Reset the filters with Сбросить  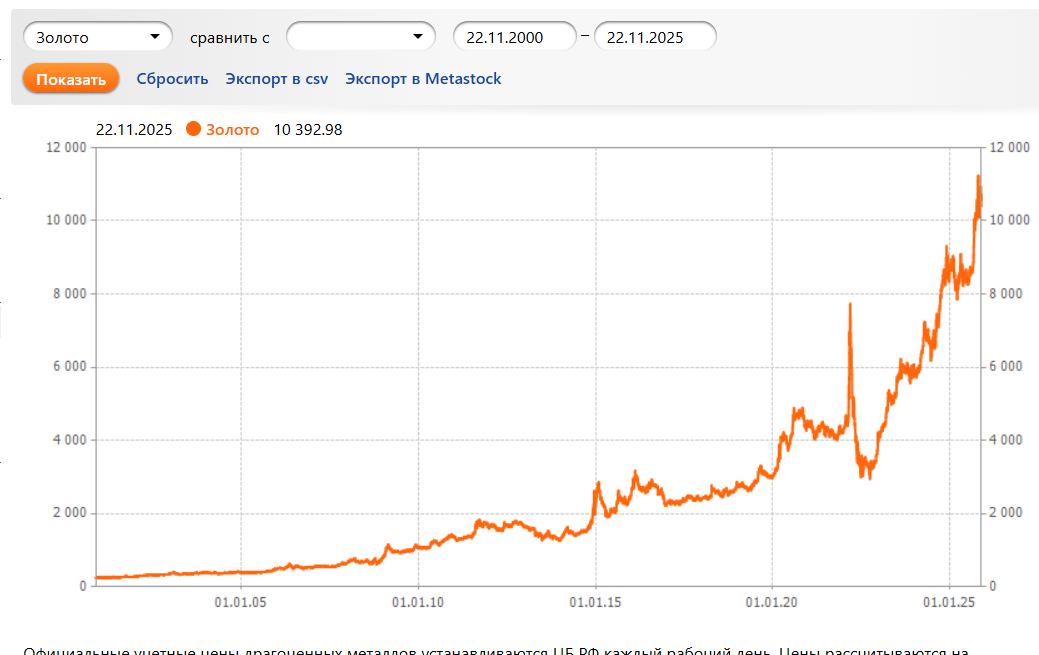click(x=172, y=79)
